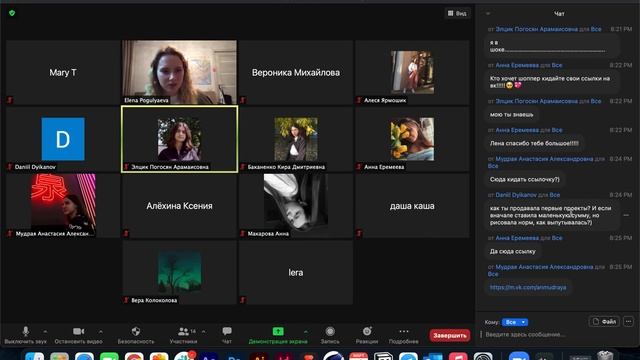Image resolution: width=640 pixels, height=360 pixels.
Task: Select the Mary T participant tile
Action: 63,72
